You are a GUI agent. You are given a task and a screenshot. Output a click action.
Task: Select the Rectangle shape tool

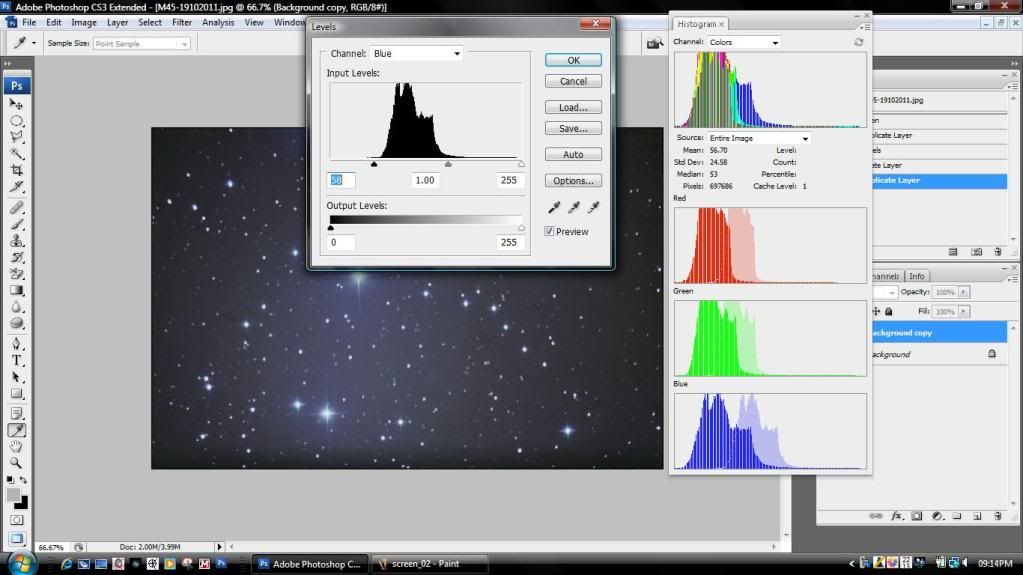(x=16, y=394)
